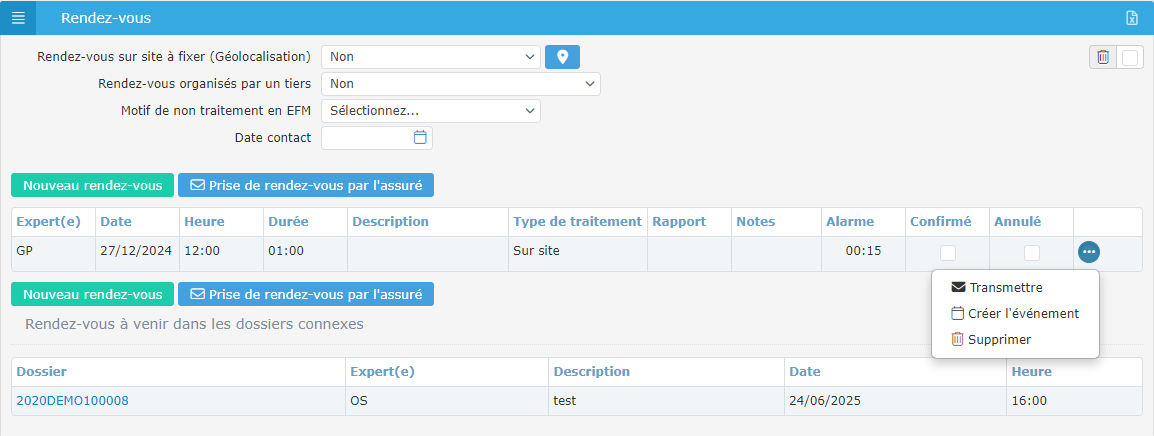Open the calendar picker for Date contact
The height and width of the screenshot is (436, 1154).
[420, 137]
